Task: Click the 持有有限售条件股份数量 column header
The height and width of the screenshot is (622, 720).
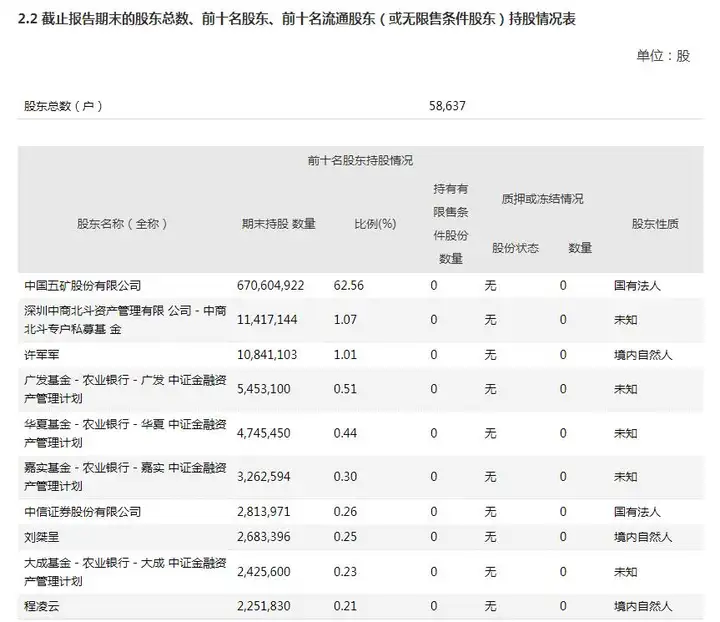Action: (x=450, y=224)
